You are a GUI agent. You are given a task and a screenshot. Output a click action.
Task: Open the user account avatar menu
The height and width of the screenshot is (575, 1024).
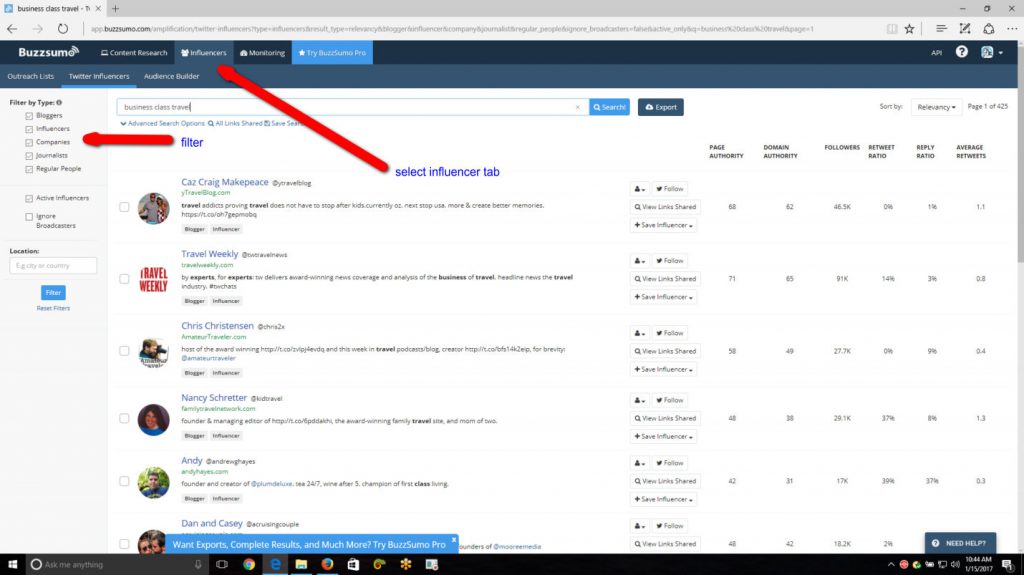pos(991,52)
